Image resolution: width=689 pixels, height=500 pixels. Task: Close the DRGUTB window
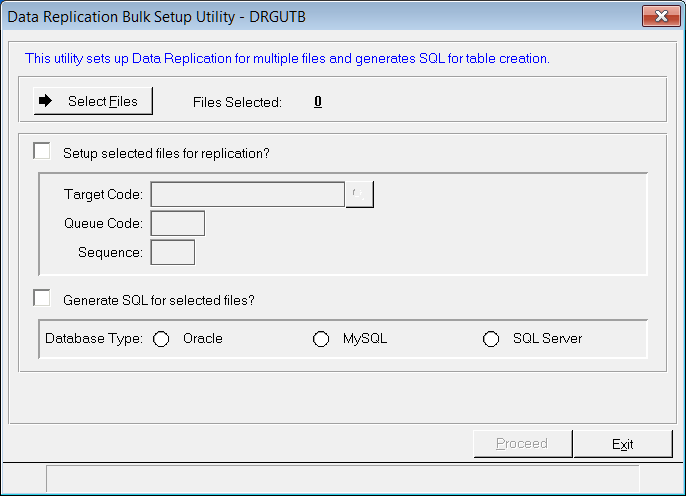click(x=661, y=16)
